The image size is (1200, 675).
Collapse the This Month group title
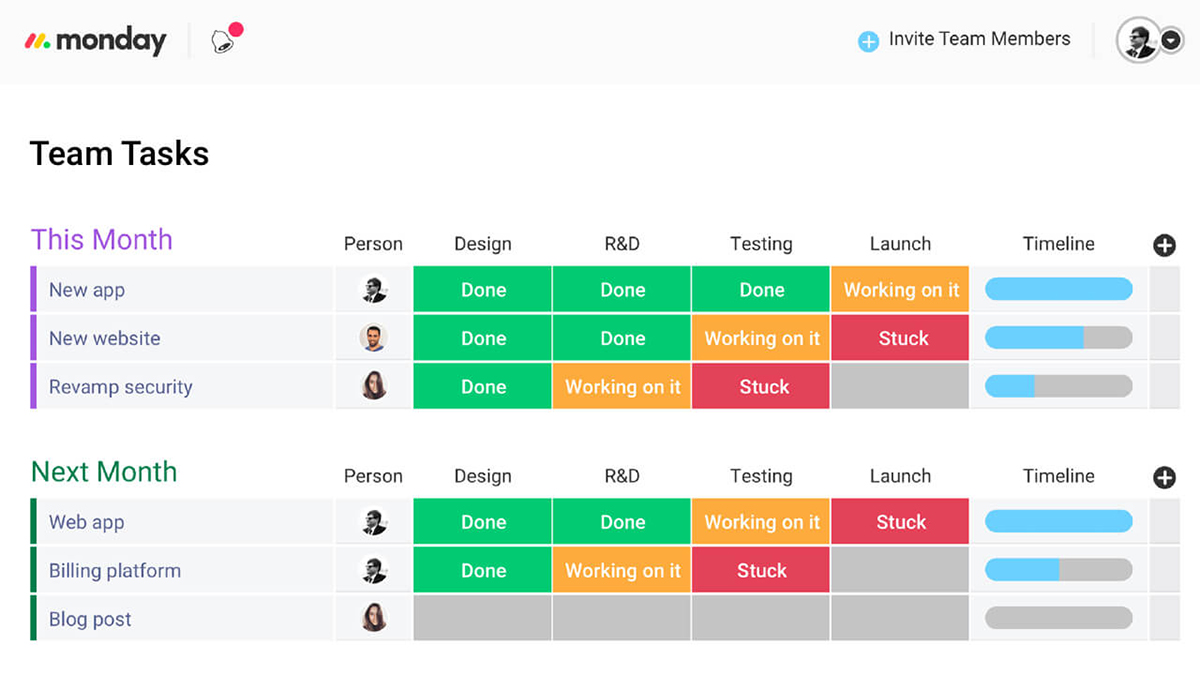tap(102, 240)
